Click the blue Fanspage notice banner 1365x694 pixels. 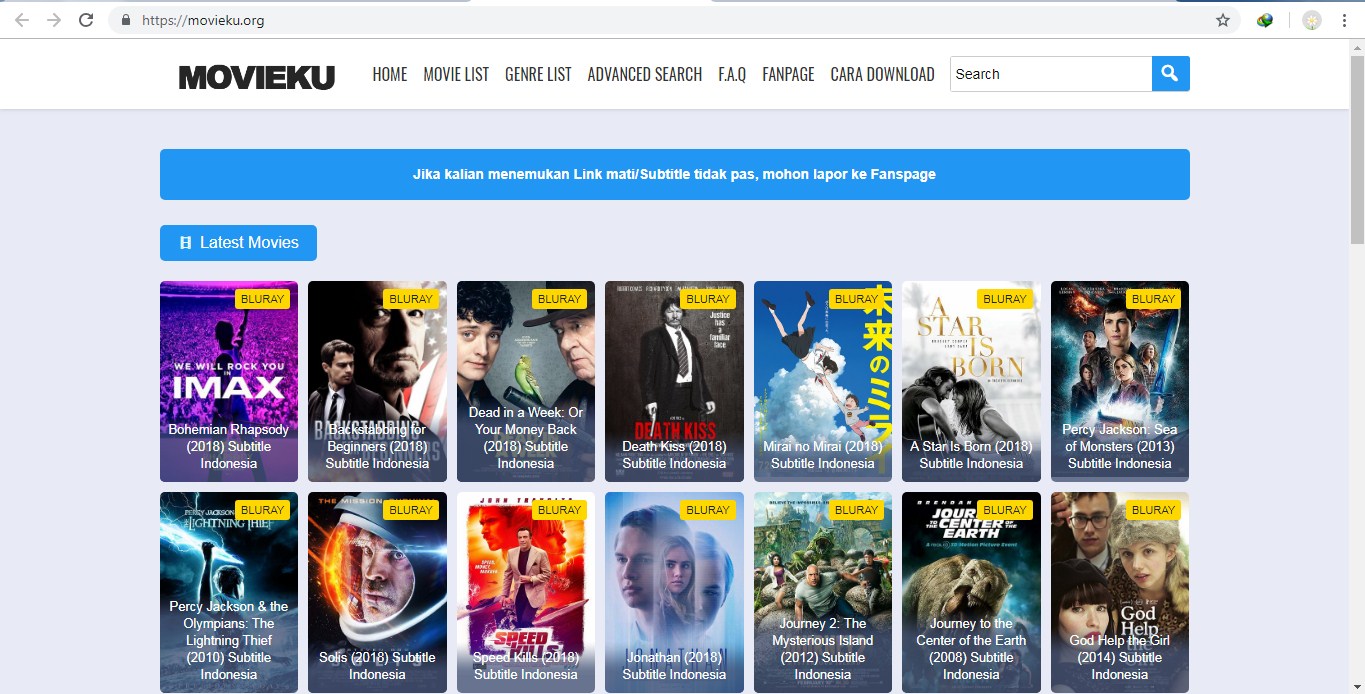point(675,174)
